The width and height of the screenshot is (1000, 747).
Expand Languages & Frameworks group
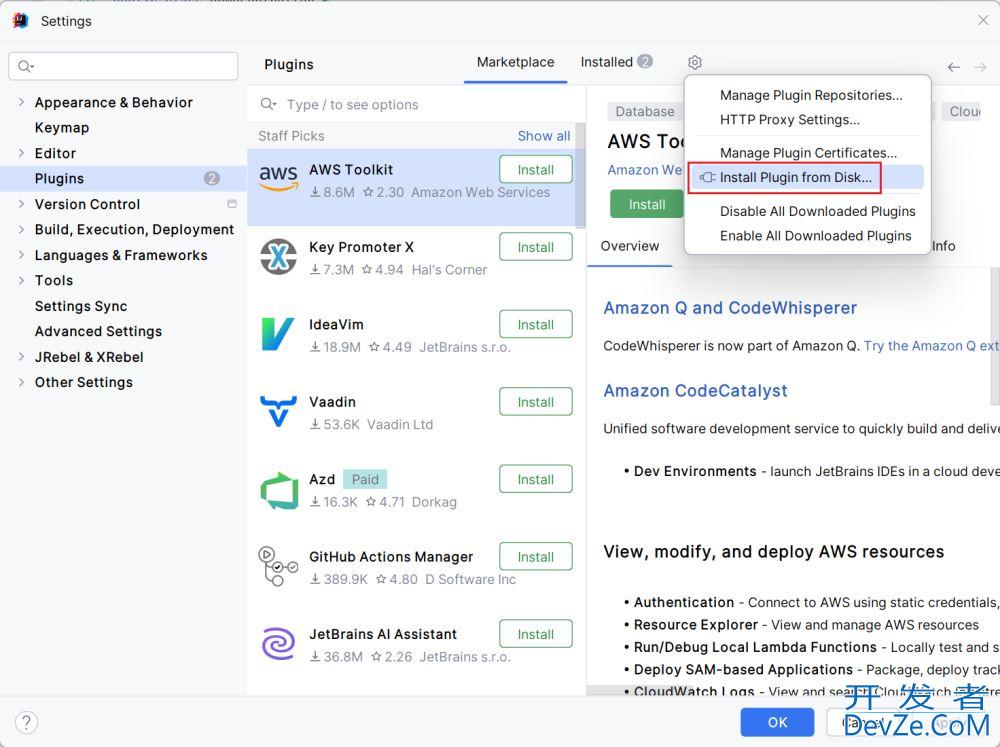click(x=21, y=255)
